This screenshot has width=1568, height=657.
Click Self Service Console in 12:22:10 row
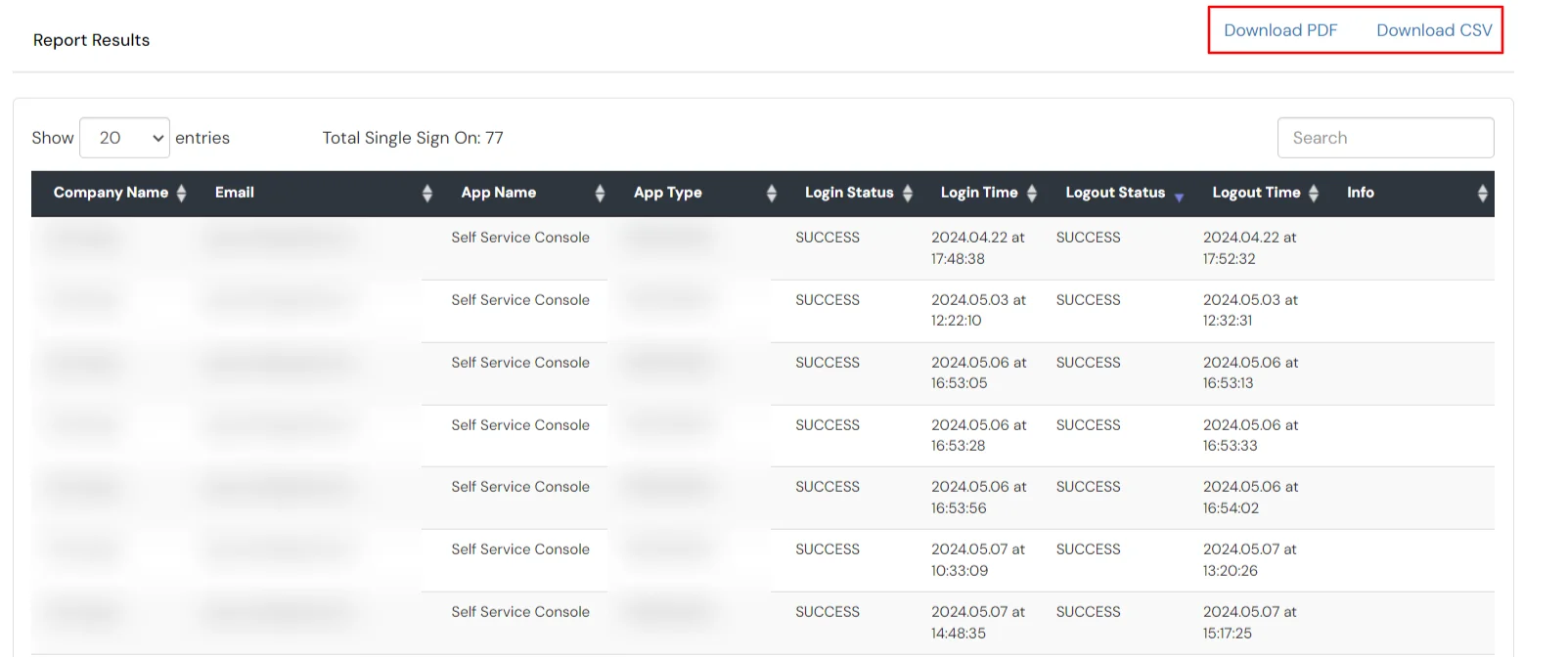coord(520,300)
